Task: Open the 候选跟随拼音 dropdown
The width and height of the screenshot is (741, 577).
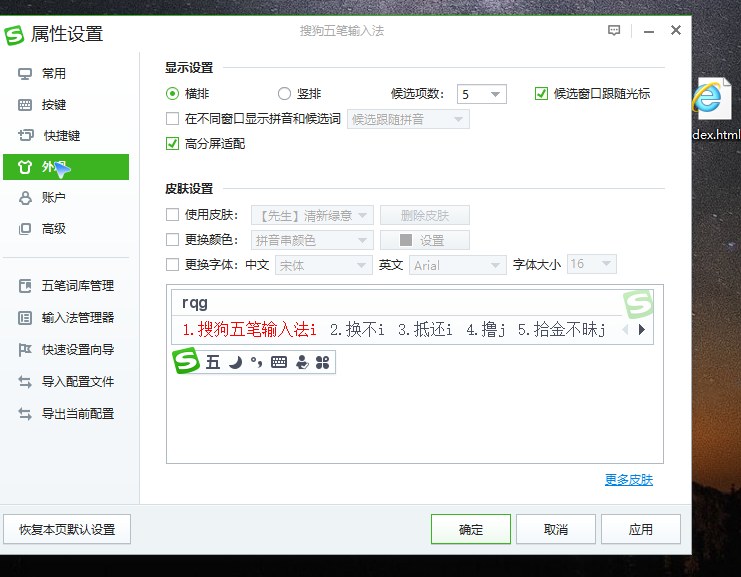Action: click(x=408, y=119)
